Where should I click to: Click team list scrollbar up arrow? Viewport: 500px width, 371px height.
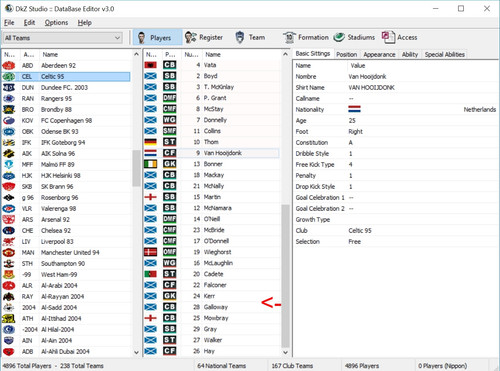point(136,54)
